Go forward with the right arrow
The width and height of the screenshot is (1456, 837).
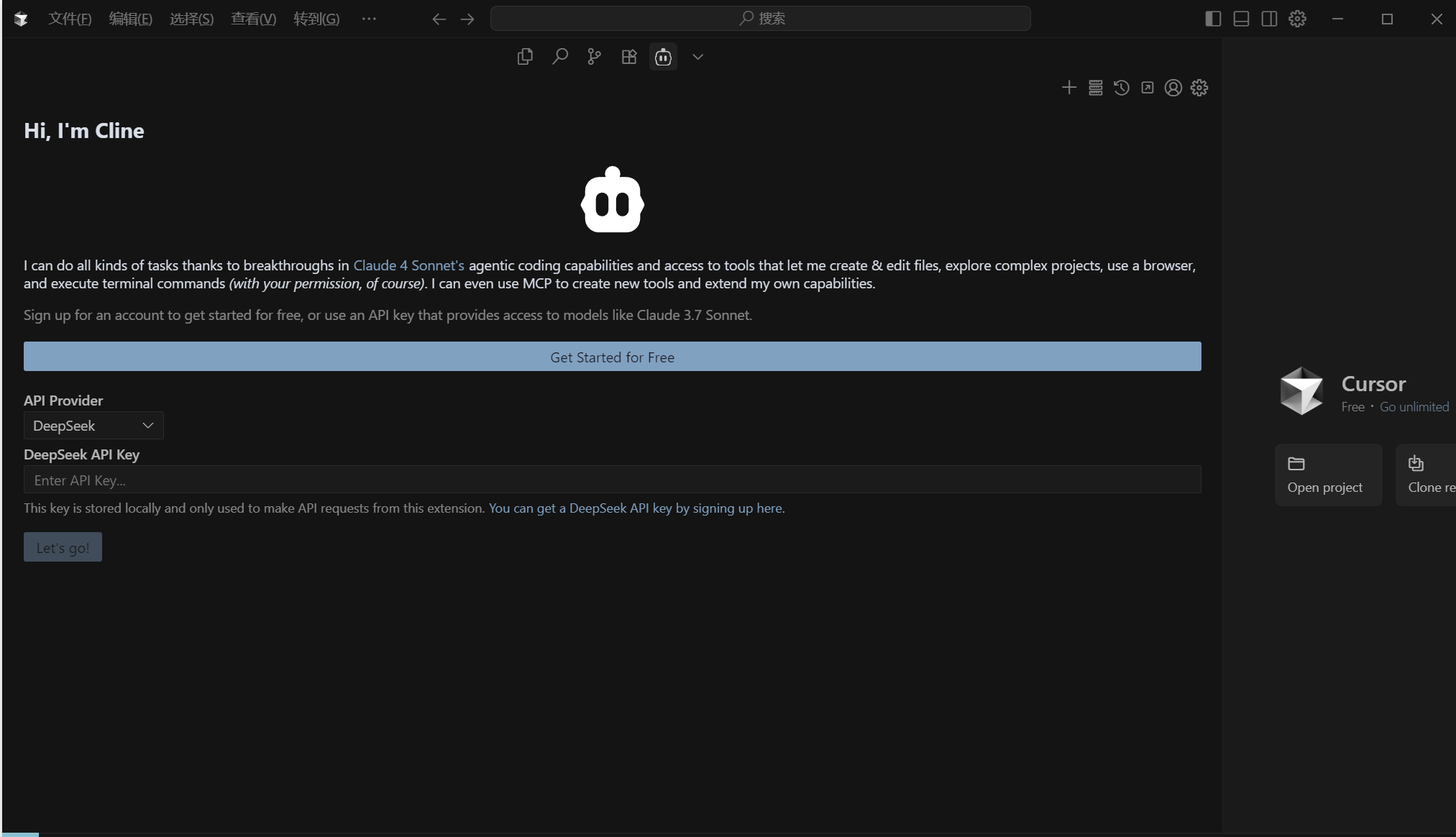pos(467,19)
